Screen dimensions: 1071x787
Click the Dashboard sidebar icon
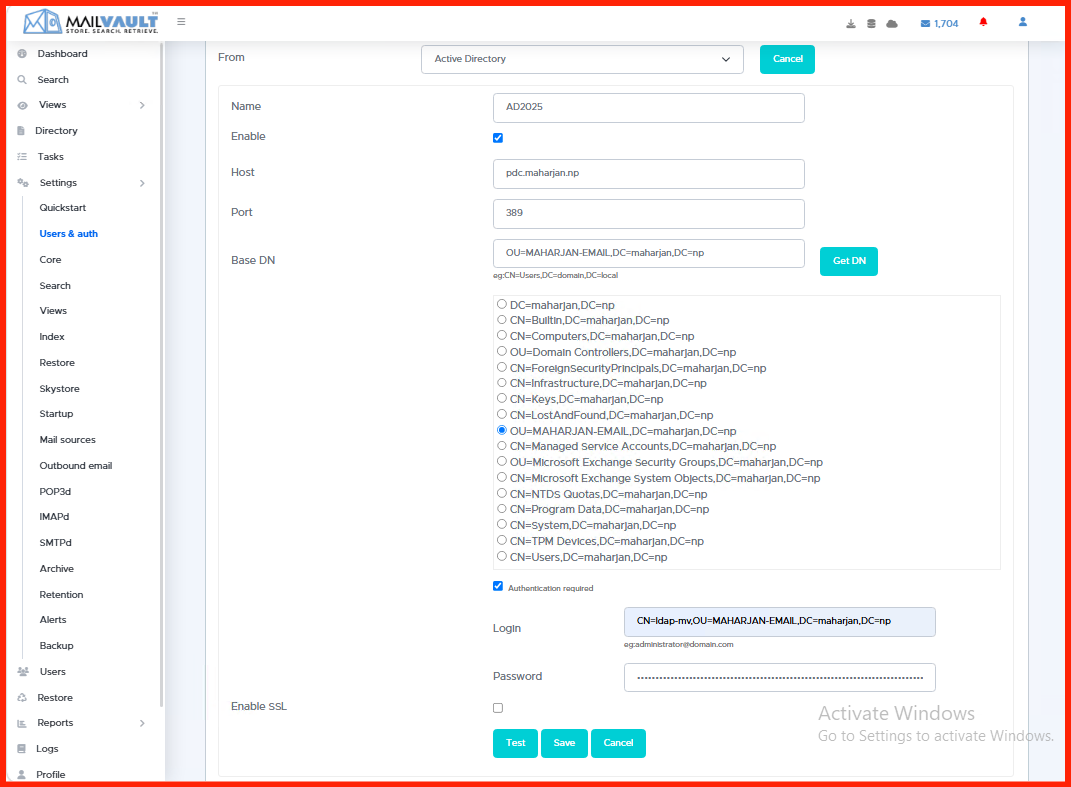pyautogui.click(x=22, y=53)
